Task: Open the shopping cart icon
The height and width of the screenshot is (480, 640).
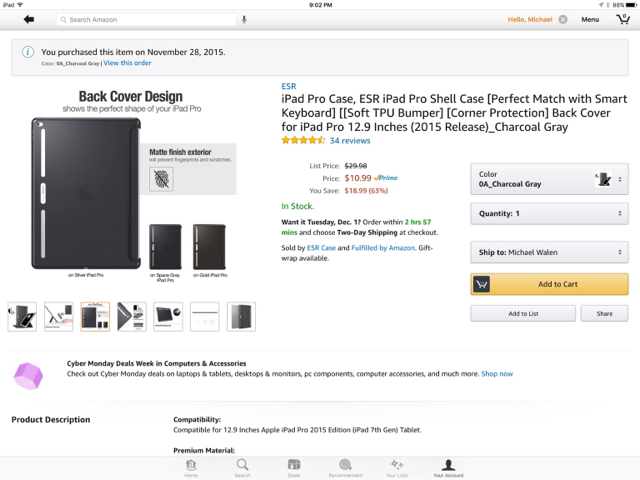Action: [x=622, y=19]
